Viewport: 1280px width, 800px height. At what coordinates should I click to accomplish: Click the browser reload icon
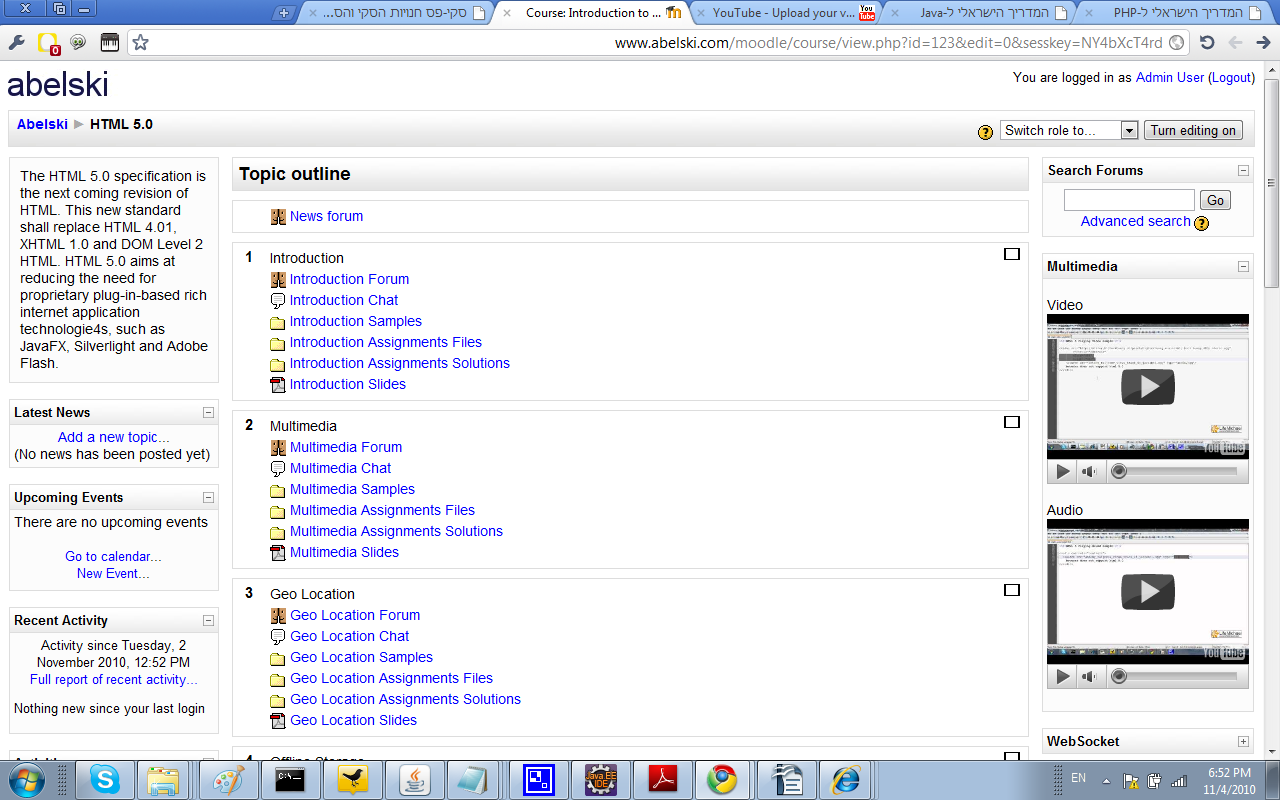coord(1207,42)
